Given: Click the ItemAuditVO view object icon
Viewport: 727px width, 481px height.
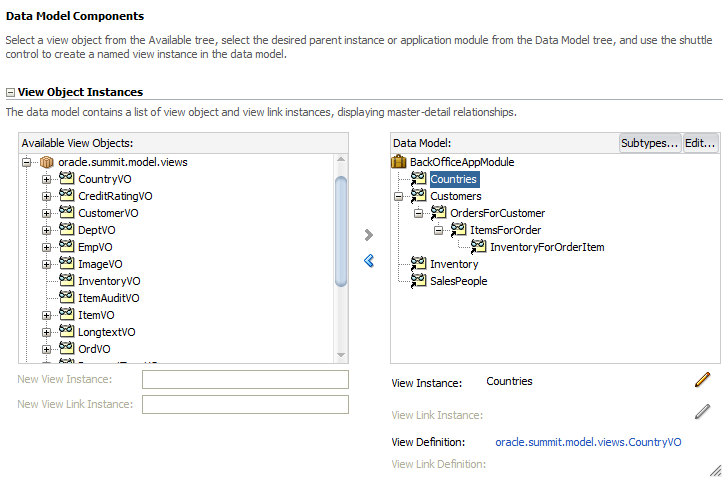Looking at the screenshot, I should click(66, 297).
